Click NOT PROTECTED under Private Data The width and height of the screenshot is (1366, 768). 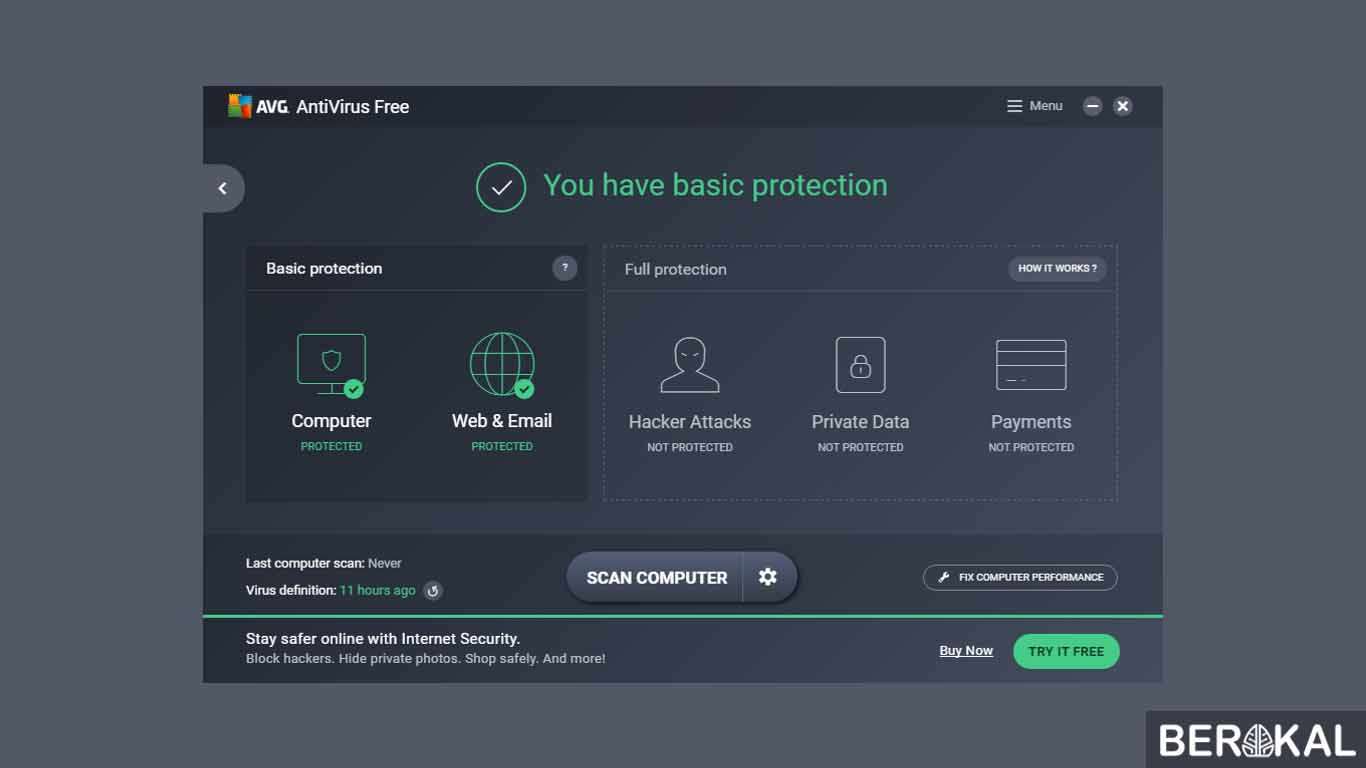(860, 447)
